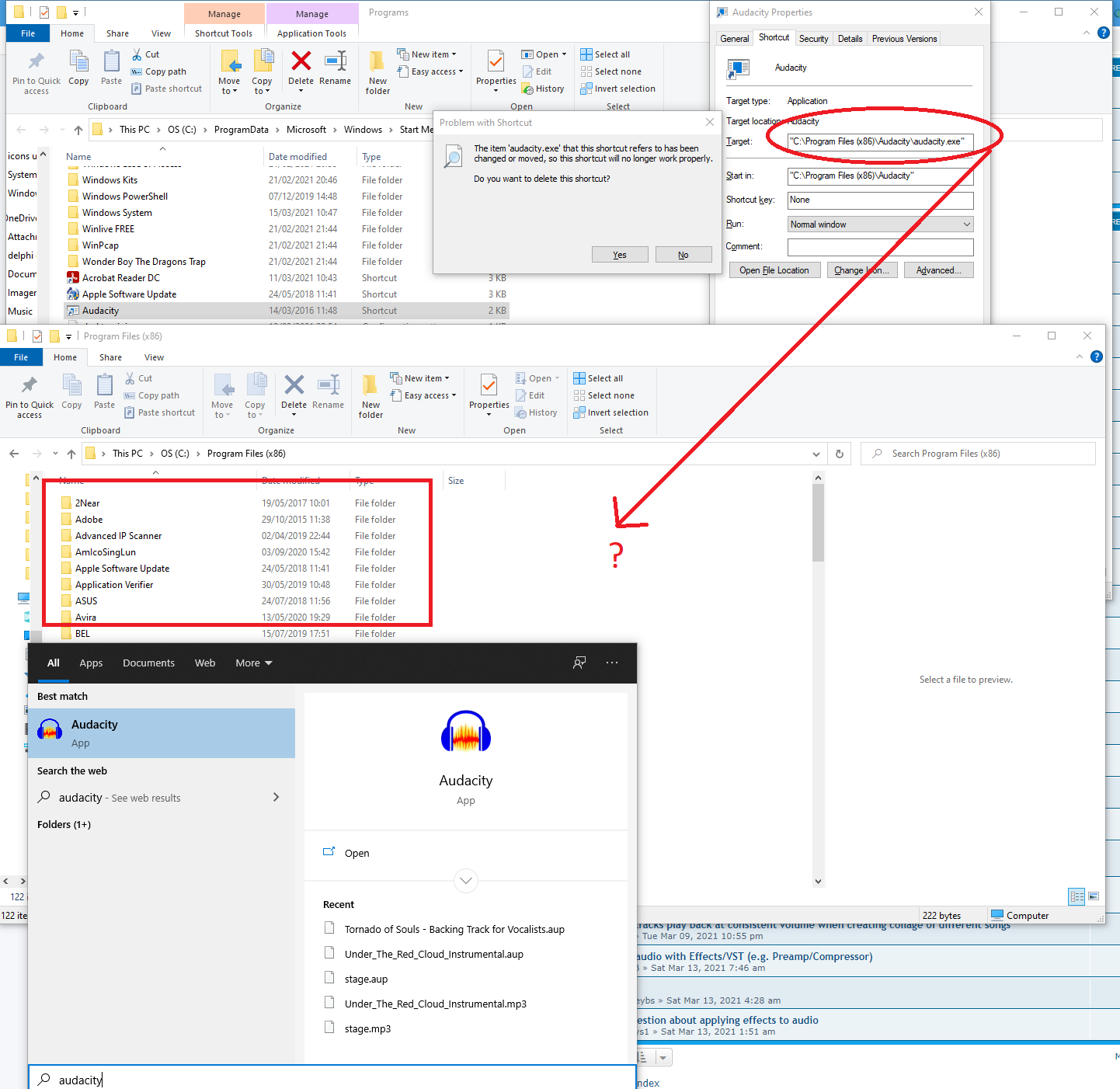Click Rename in the Programs window ribbon

coord(335,68)
